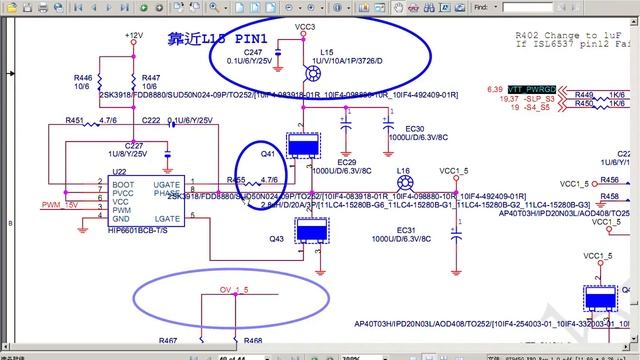Click the VCC3 power label
640x360 pixels.
pos(305,27)
